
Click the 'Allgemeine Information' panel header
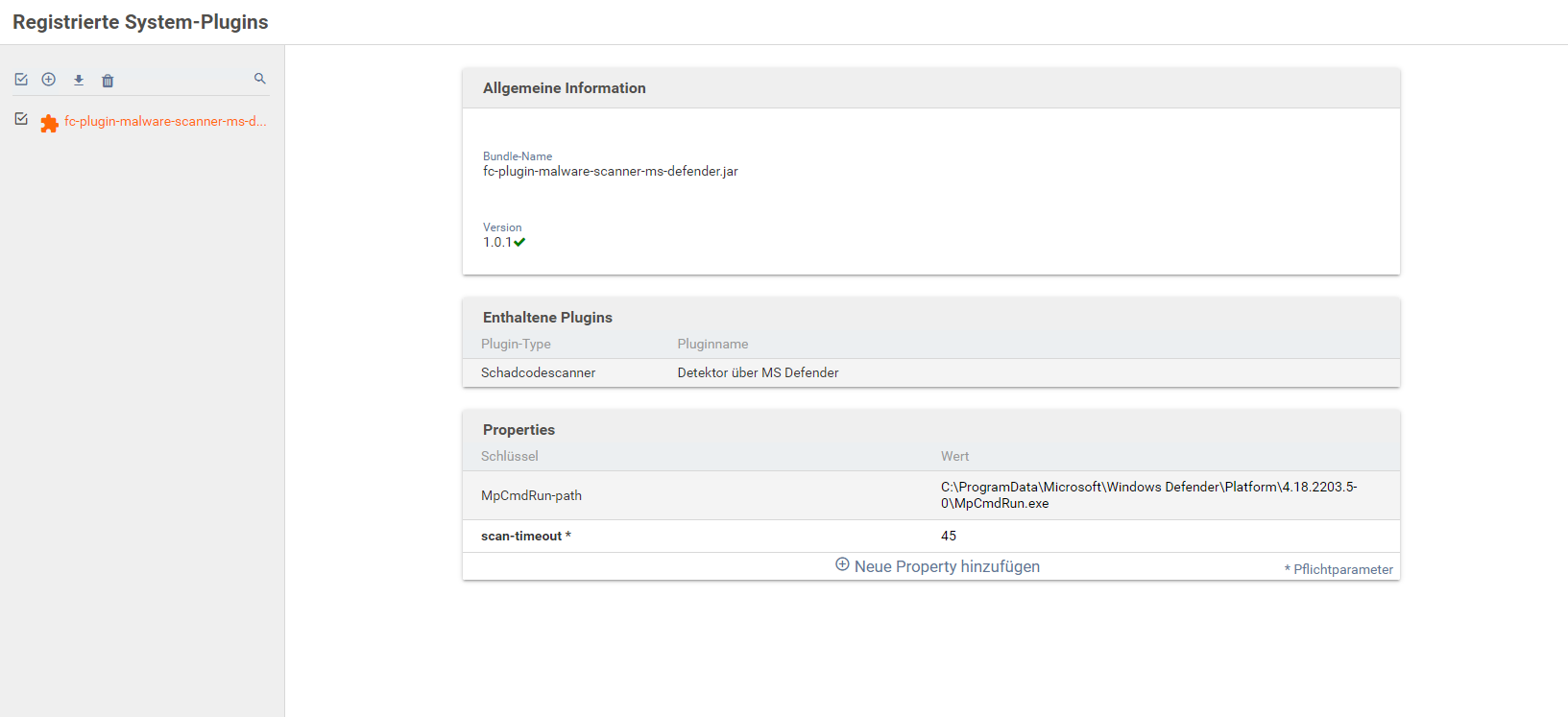pyautogui.click(x=565, y=88)
